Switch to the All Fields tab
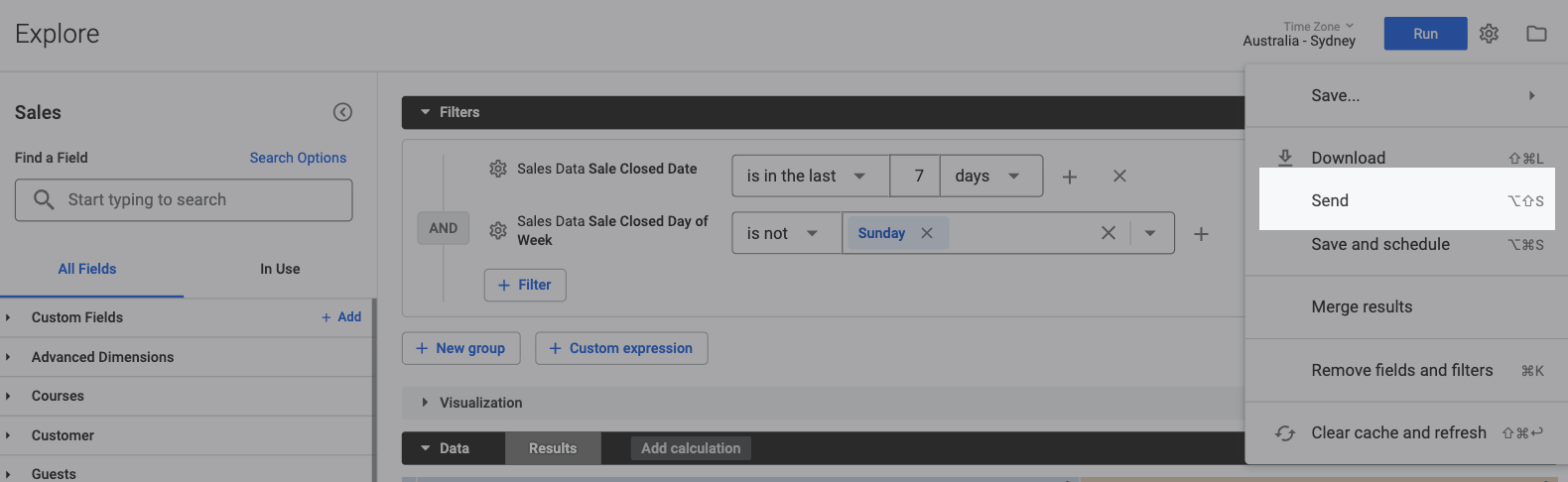The height and width of the screenshot is (482, 1568). [x=87, y=269]
